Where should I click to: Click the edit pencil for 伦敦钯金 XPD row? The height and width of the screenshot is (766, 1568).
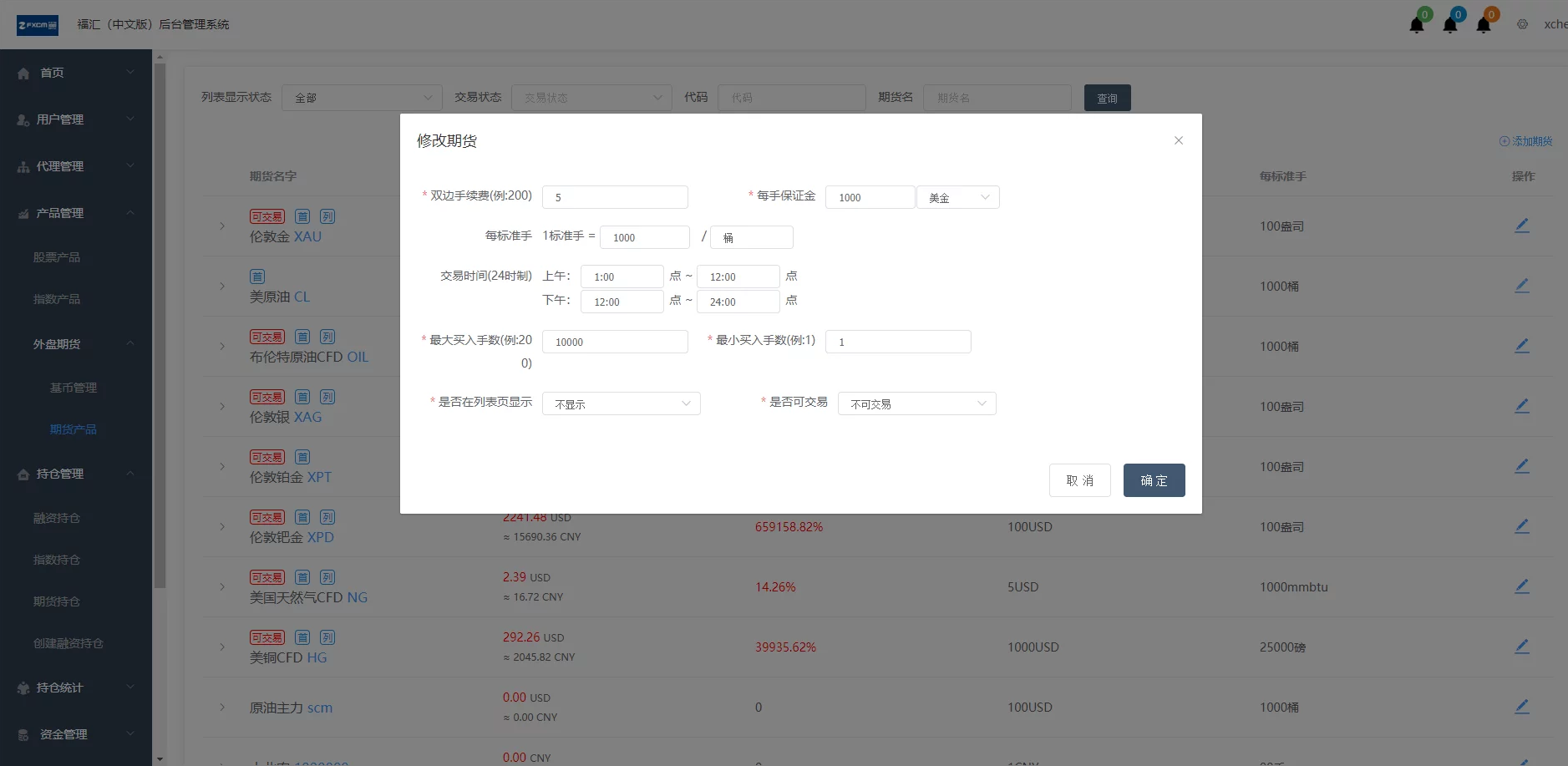click(1522, 525)
